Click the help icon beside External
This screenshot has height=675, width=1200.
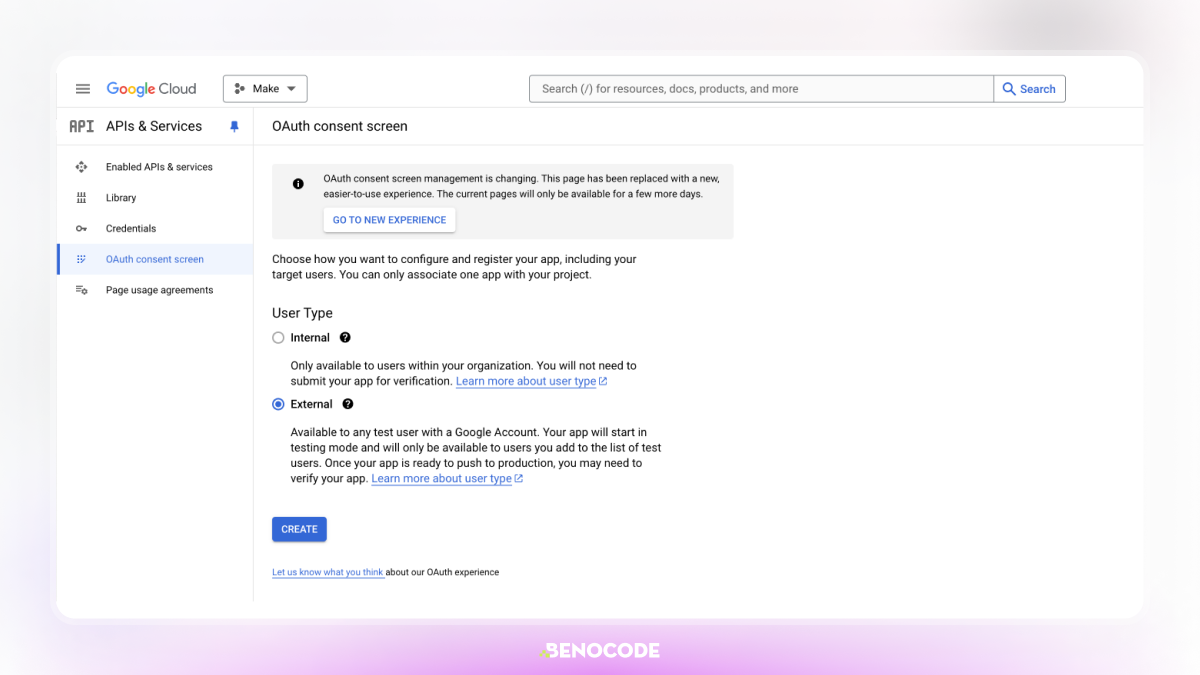click(348, 404)
